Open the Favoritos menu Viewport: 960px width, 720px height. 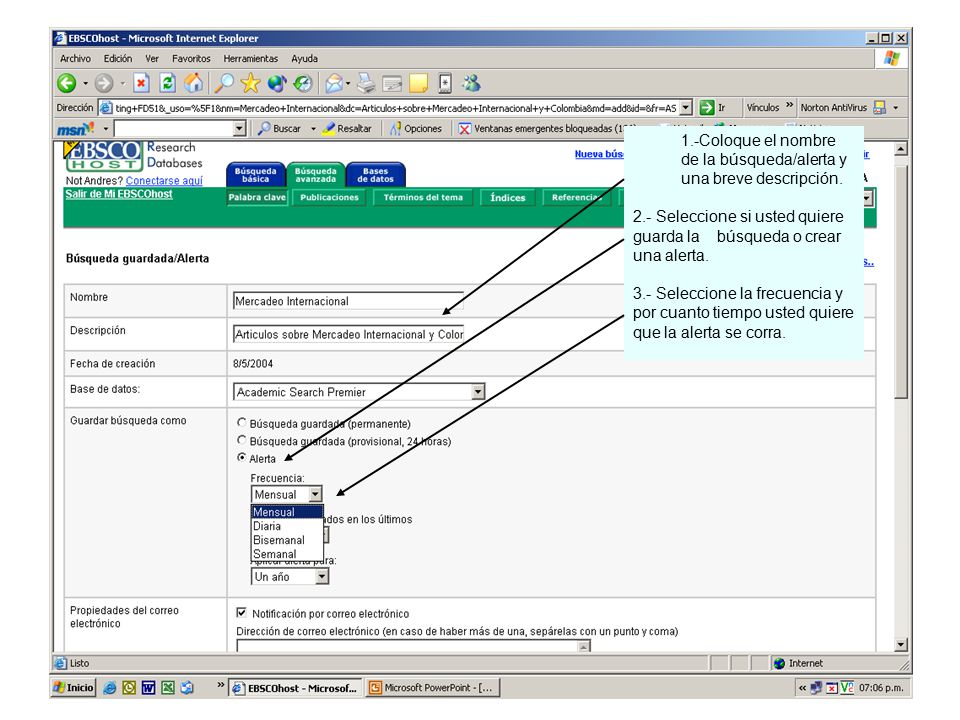coord(191,59)
